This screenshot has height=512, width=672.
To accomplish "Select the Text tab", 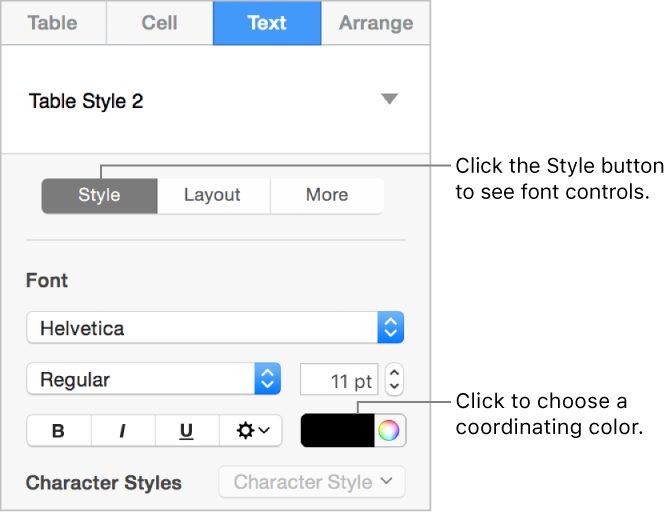I will [x=267, y=23].
